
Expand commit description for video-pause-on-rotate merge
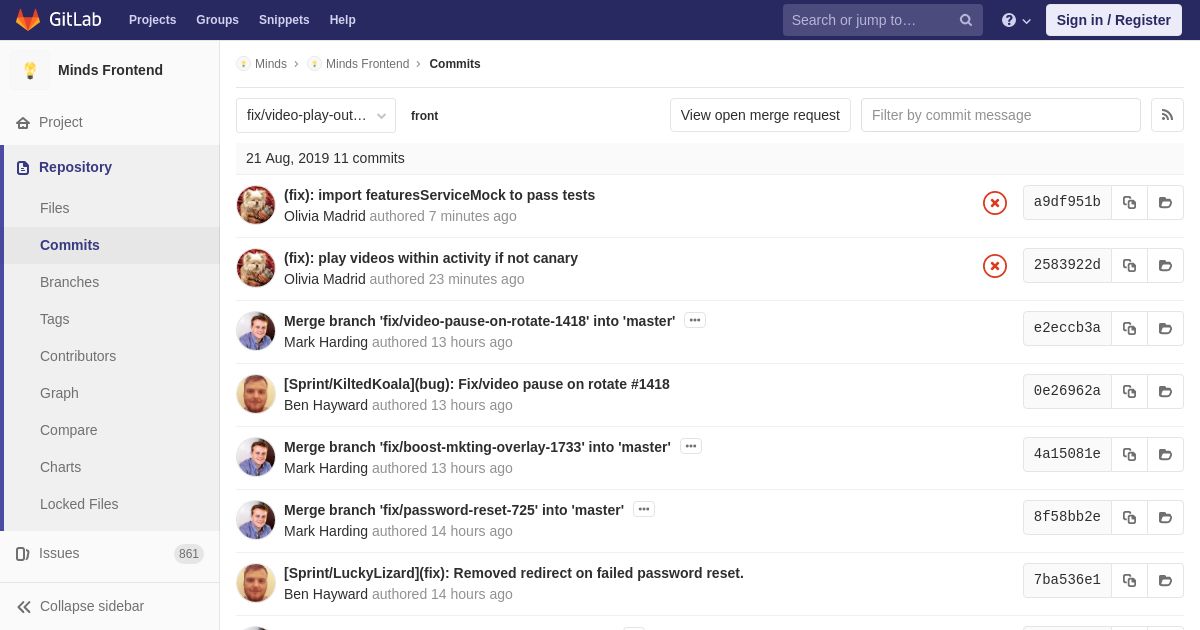tap(695, 320)
